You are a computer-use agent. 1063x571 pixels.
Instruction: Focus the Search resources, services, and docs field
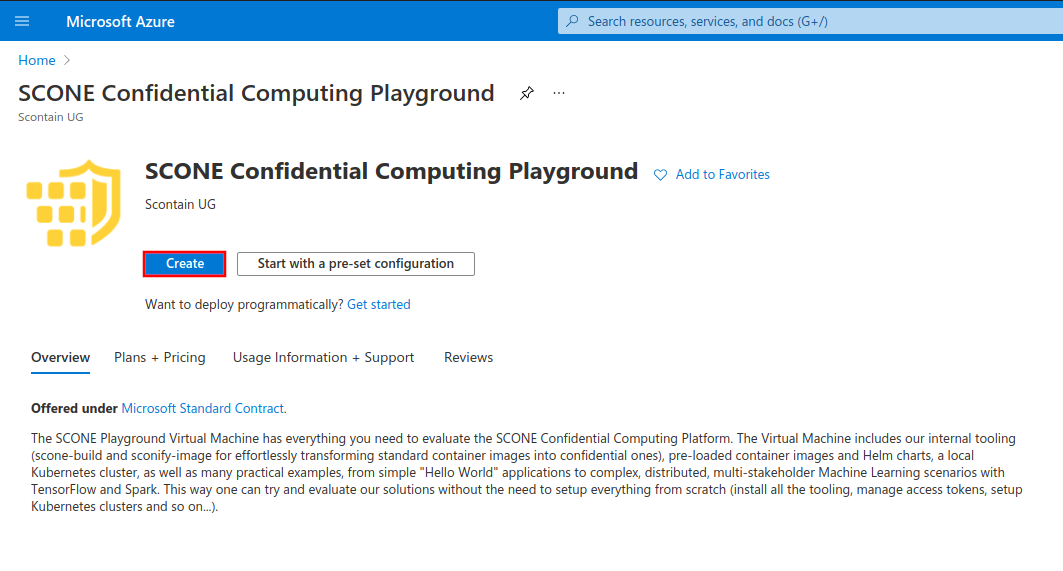pyautogui.click(x=810, y=21)
